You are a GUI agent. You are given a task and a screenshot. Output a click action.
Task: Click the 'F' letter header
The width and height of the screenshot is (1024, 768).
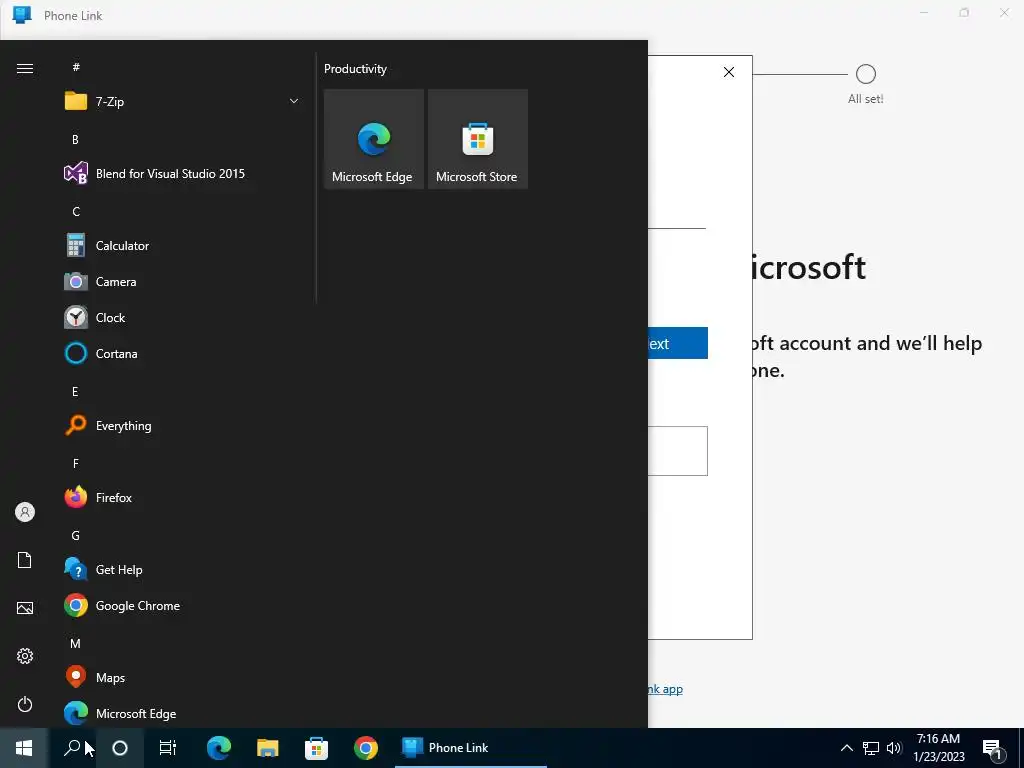click(75, 464)
